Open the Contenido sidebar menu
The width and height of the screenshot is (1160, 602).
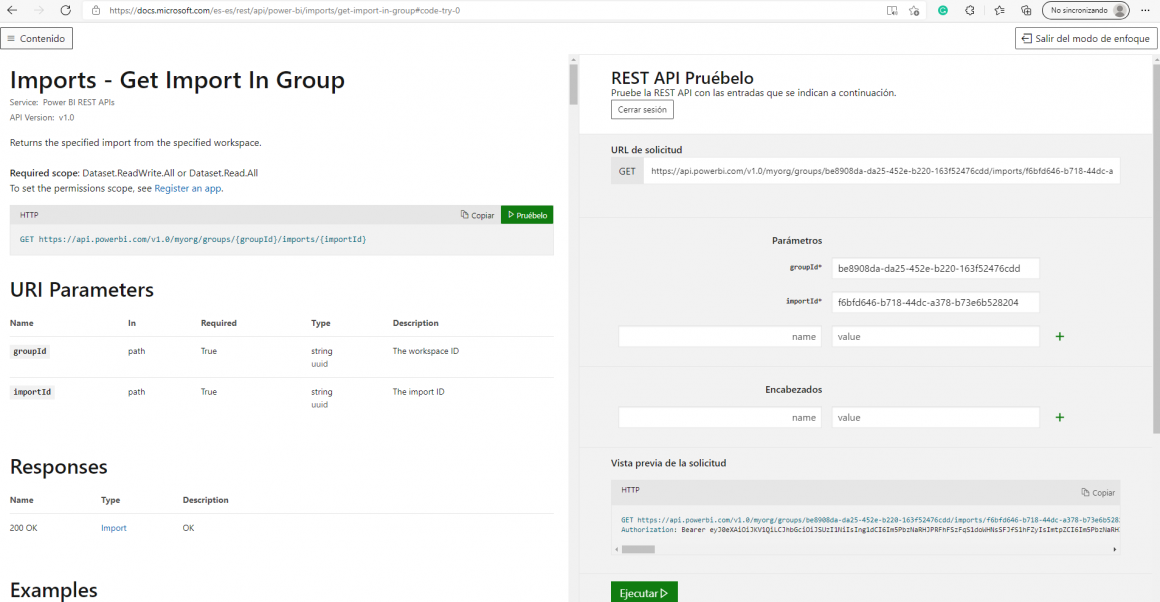click(x=36, y=37)
